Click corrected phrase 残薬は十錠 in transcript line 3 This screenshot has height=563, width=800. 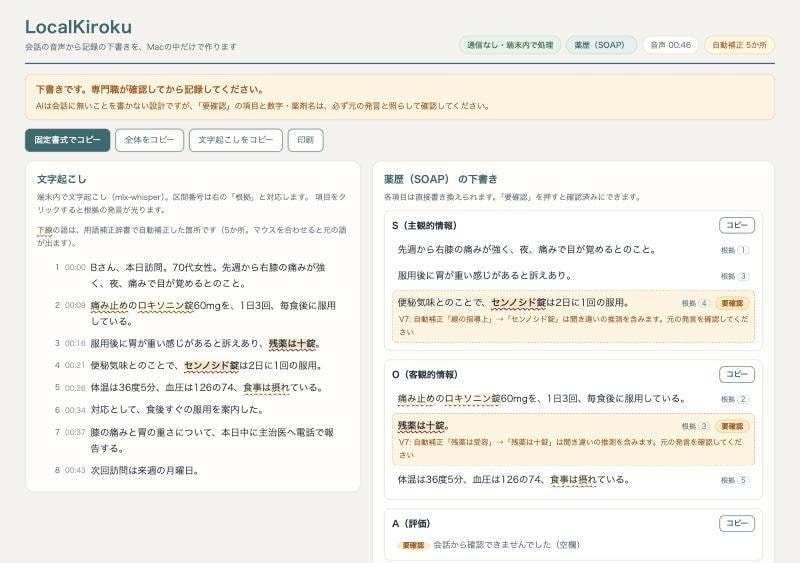pyautogui.click(x=292, y=344)
